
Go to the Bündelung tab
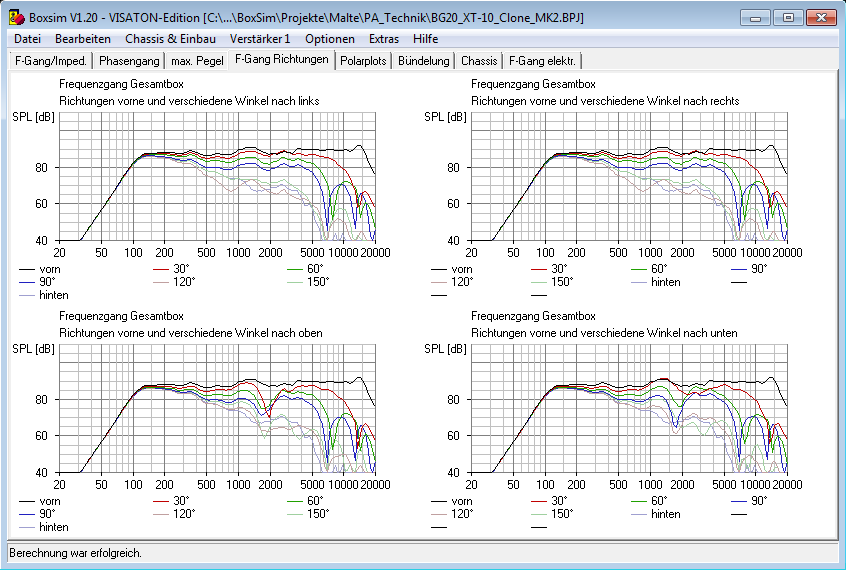coord(424,61)
